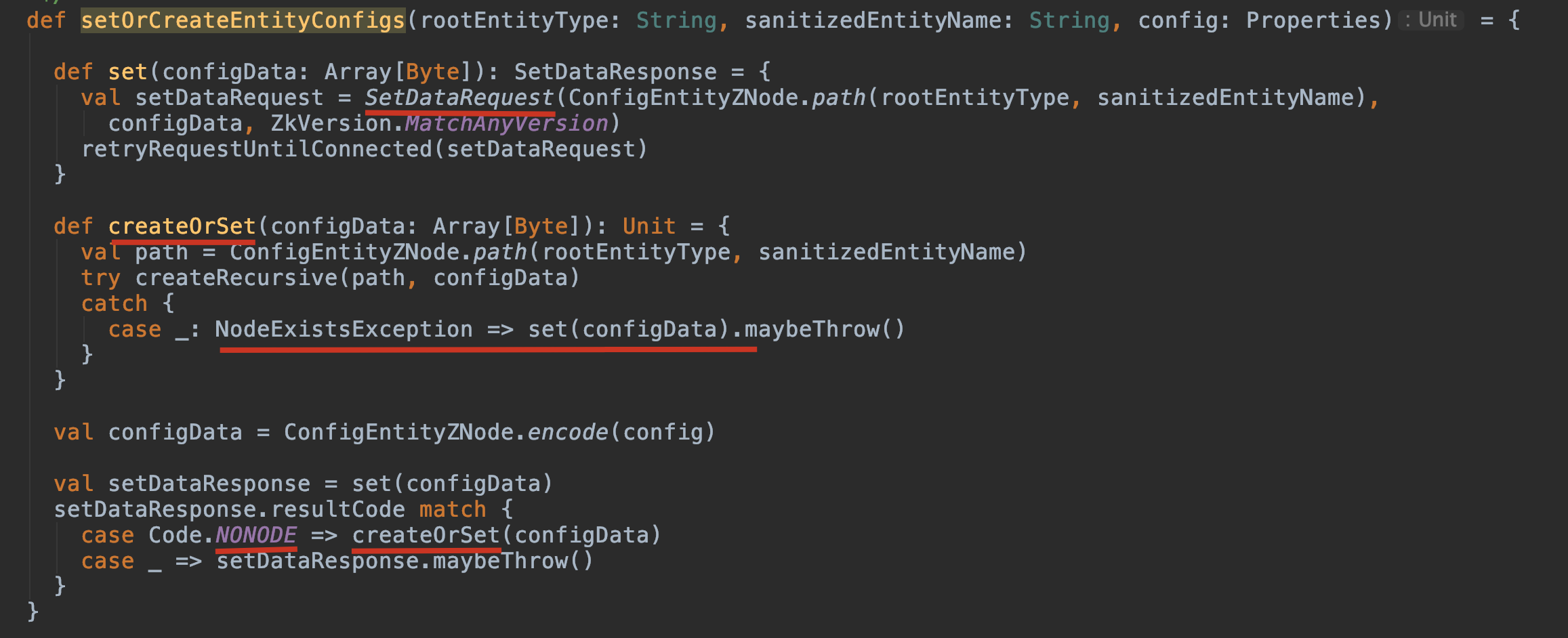Click the createOrSet method definition name
The width and height of the screenshot is (1568, 638).
[x=182, y=226]
